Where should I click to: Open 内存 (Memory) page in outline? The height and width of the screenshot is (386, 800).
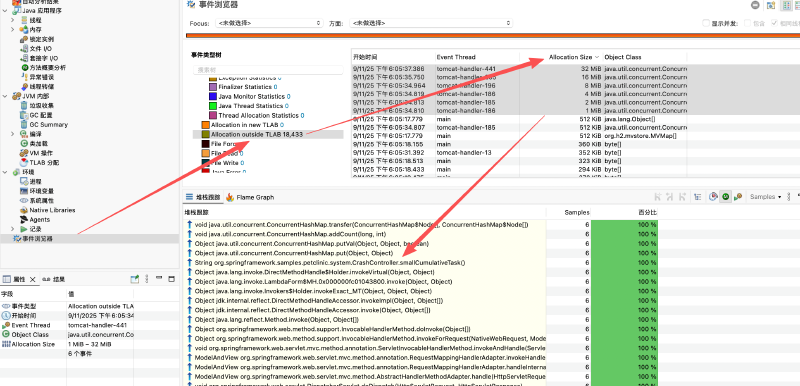[x=36, y=30]
